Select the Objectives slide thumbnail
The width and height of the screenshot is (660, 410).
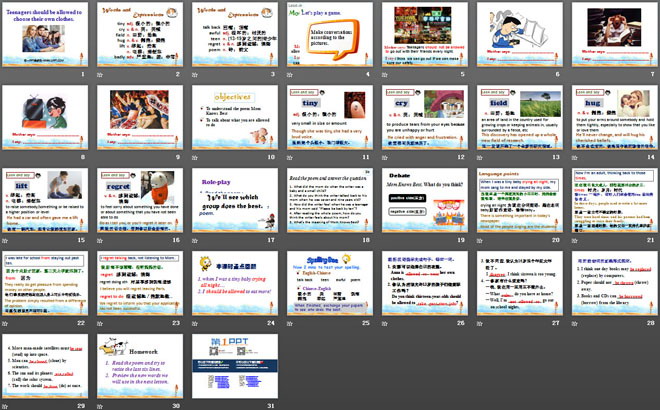[232, 116]
